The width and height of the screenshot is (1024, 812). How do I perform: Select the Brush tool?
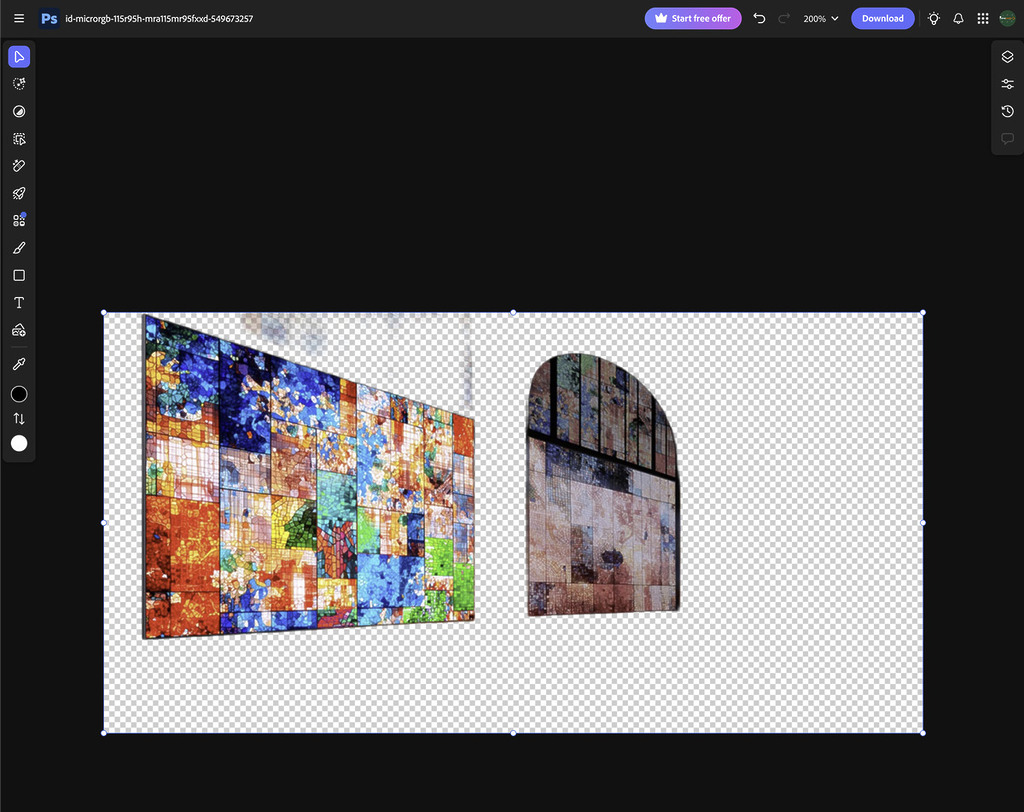coord(19,248)
